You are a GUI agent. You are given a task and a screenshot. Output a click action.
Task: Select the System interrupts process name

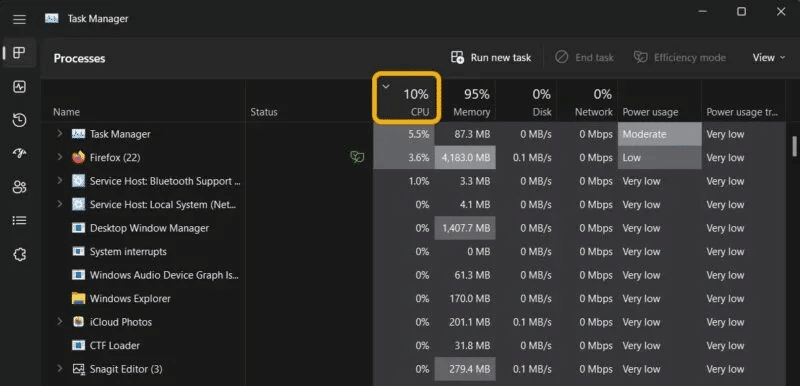pyautogui.click(x=128, y=251)
